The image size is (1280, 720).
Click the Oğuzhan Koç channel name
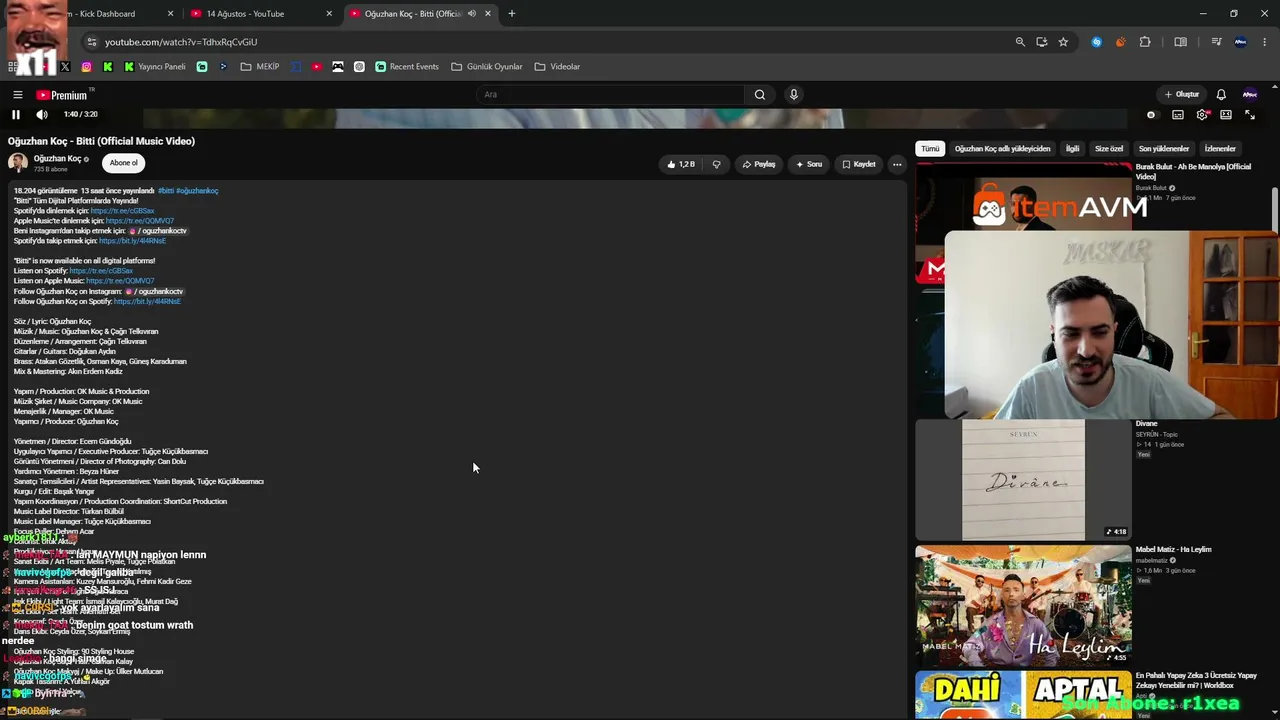pos(57,159)
